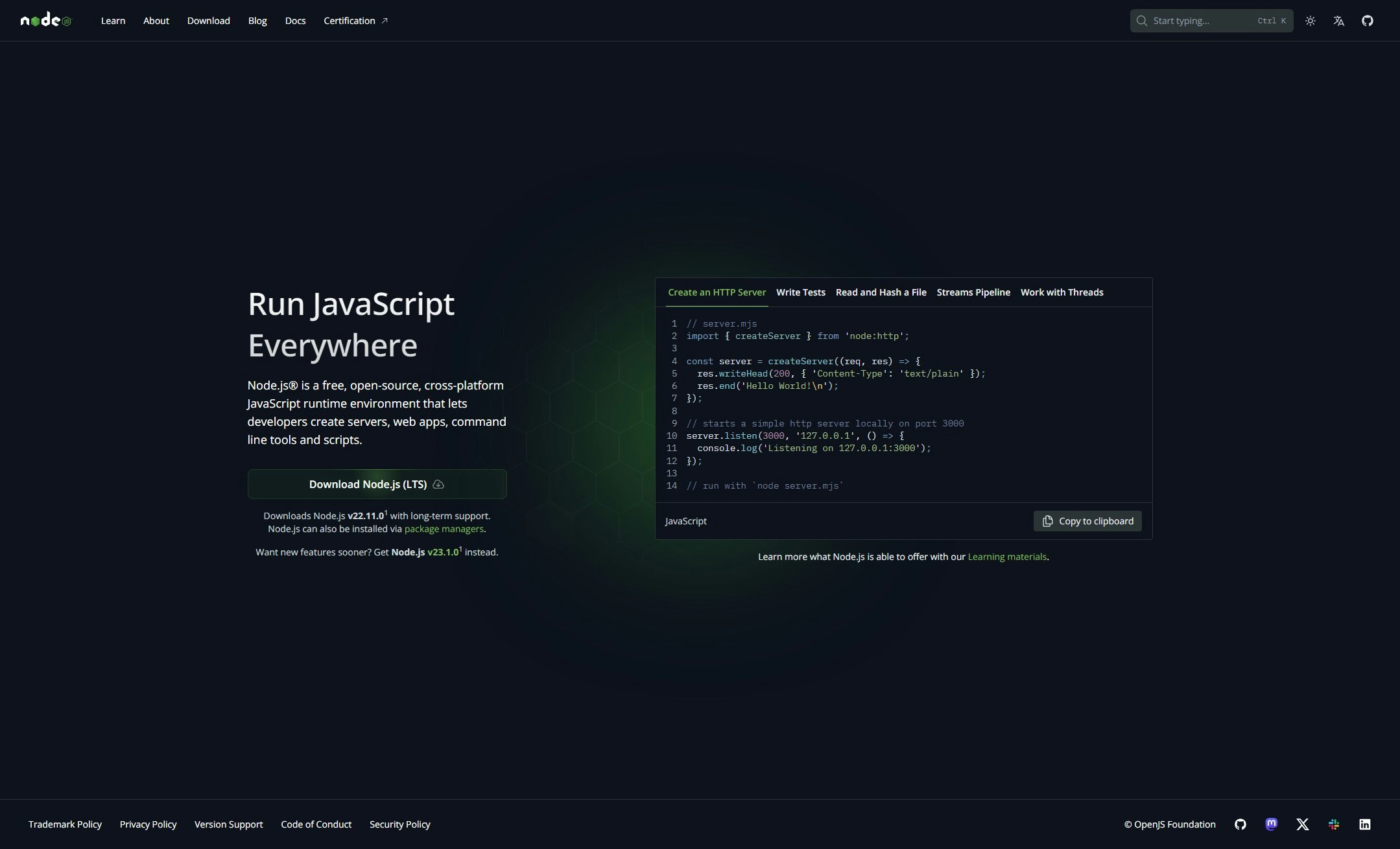Open the language selector
This screenshot has width=1400, height=849.
(1338, 20)
